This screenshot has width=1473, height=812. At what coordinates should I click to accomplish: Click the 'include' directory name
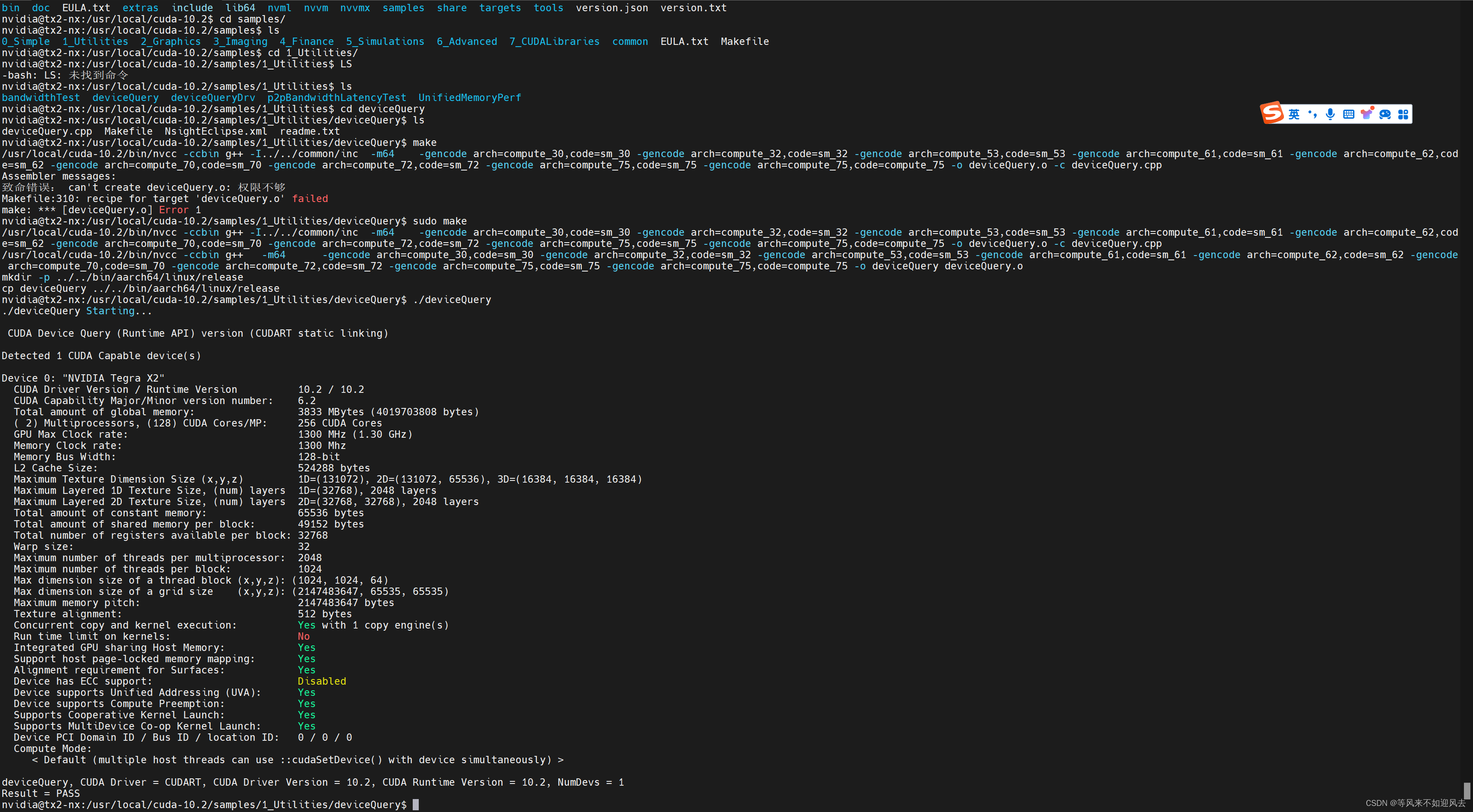point(192,8)
